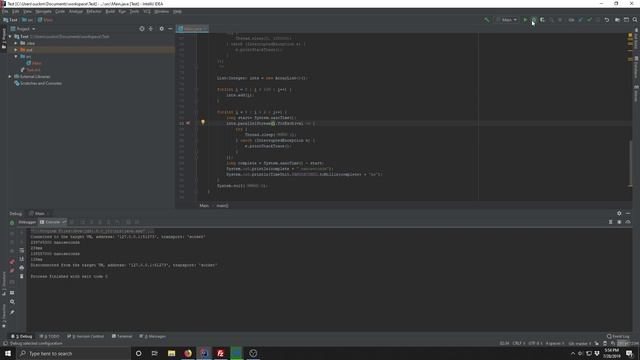
Task: Collapse the src folder
Action: coord(16,56)
